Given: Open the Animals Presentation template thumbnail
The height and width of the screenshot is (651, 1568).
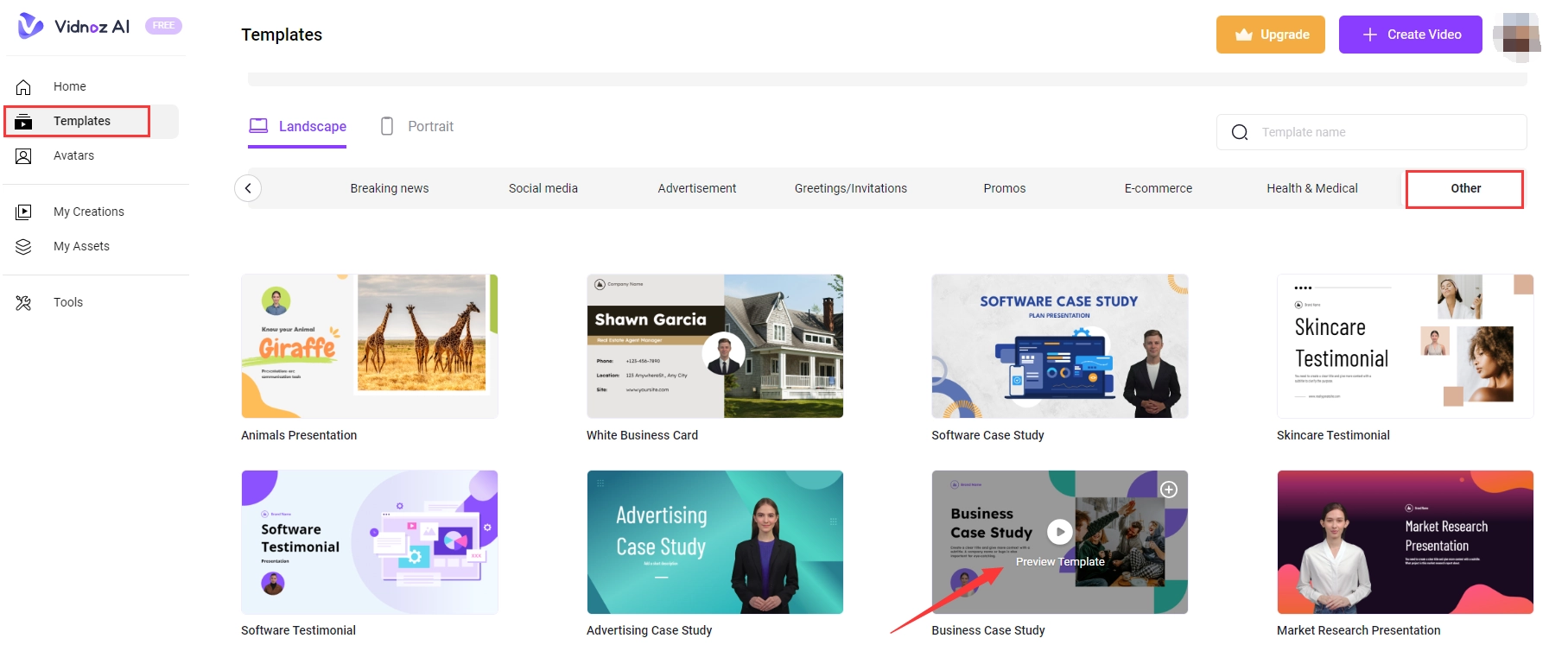Looking at the screenshot, I should point(370,346).
